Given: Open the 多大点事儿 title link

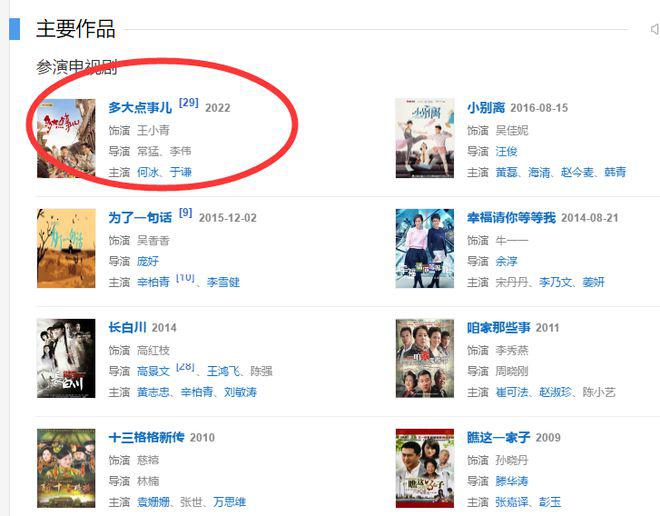Looking at the screenshot, I should 140,108.
